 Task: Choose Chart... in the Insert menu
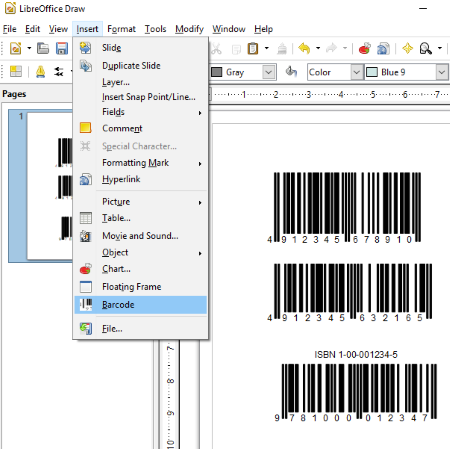(141, 269)
